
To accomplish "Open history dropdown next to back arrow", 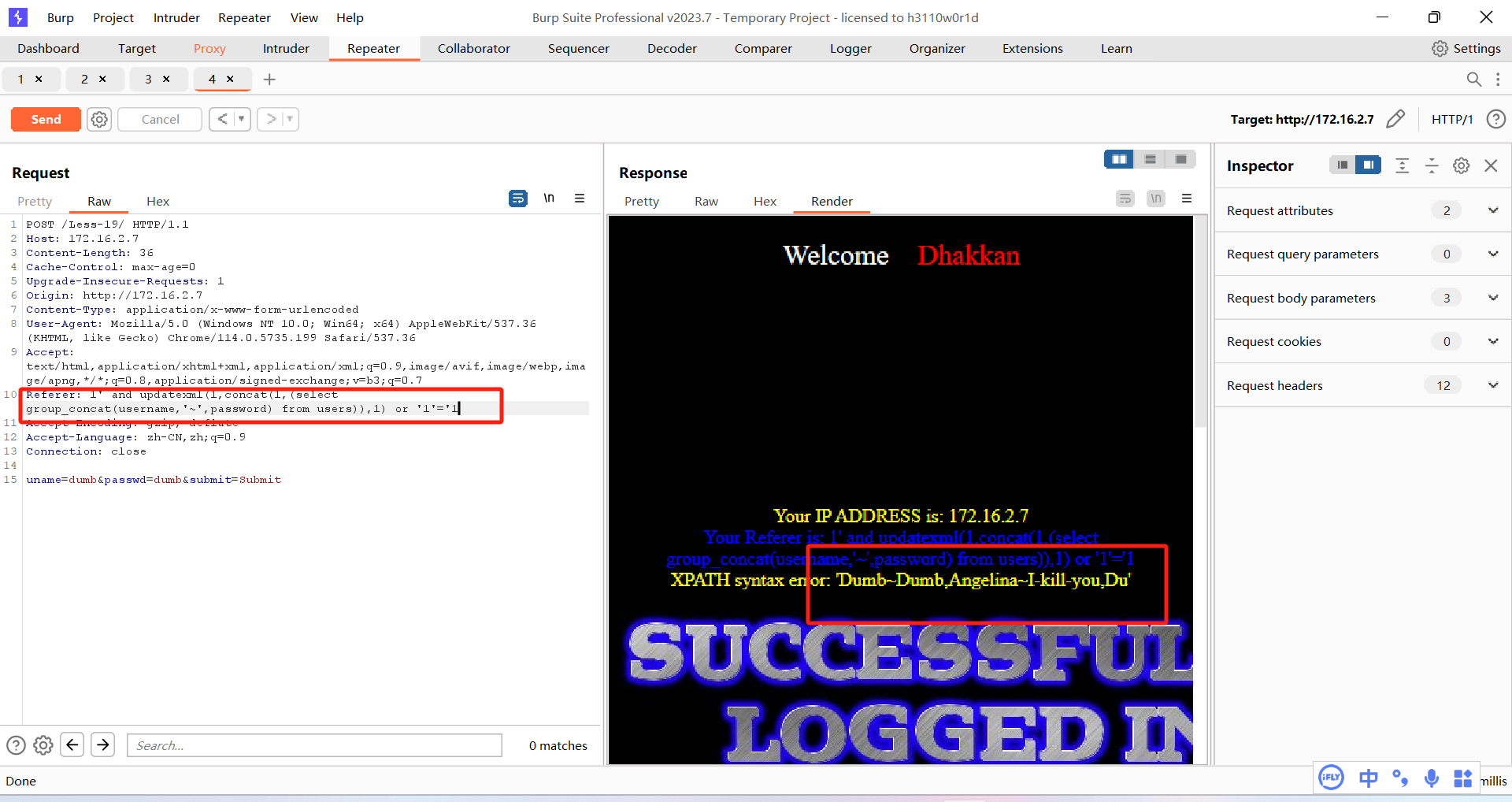I will click(x=239, y=119).
